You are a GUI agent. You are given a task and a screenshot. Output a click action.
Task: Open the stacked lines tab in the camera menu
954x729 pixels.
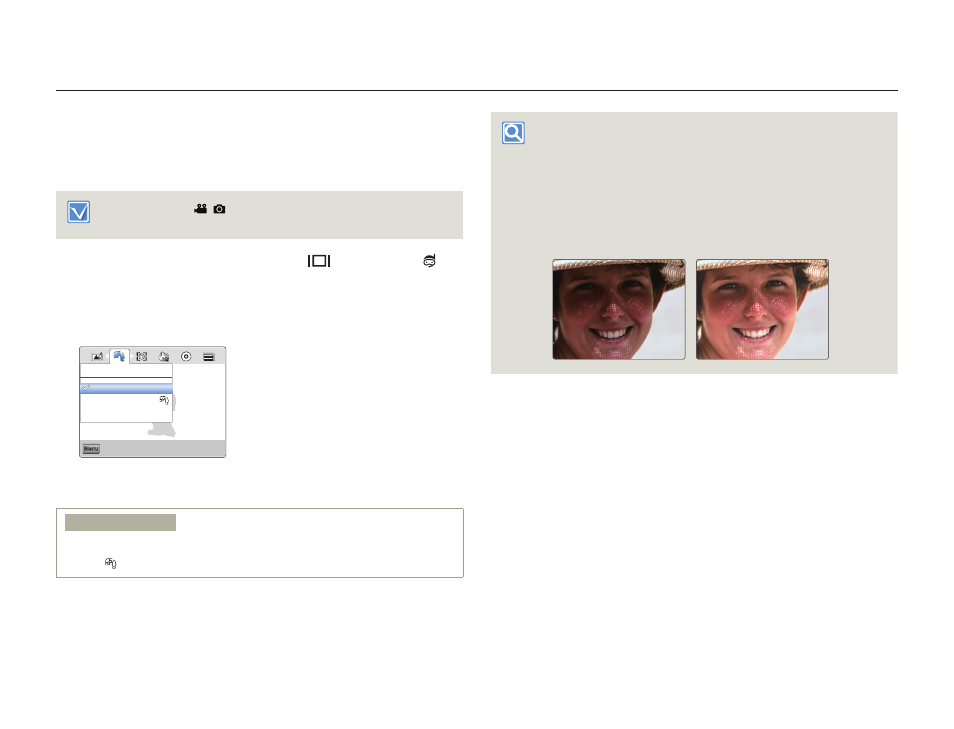coord(209,357)
